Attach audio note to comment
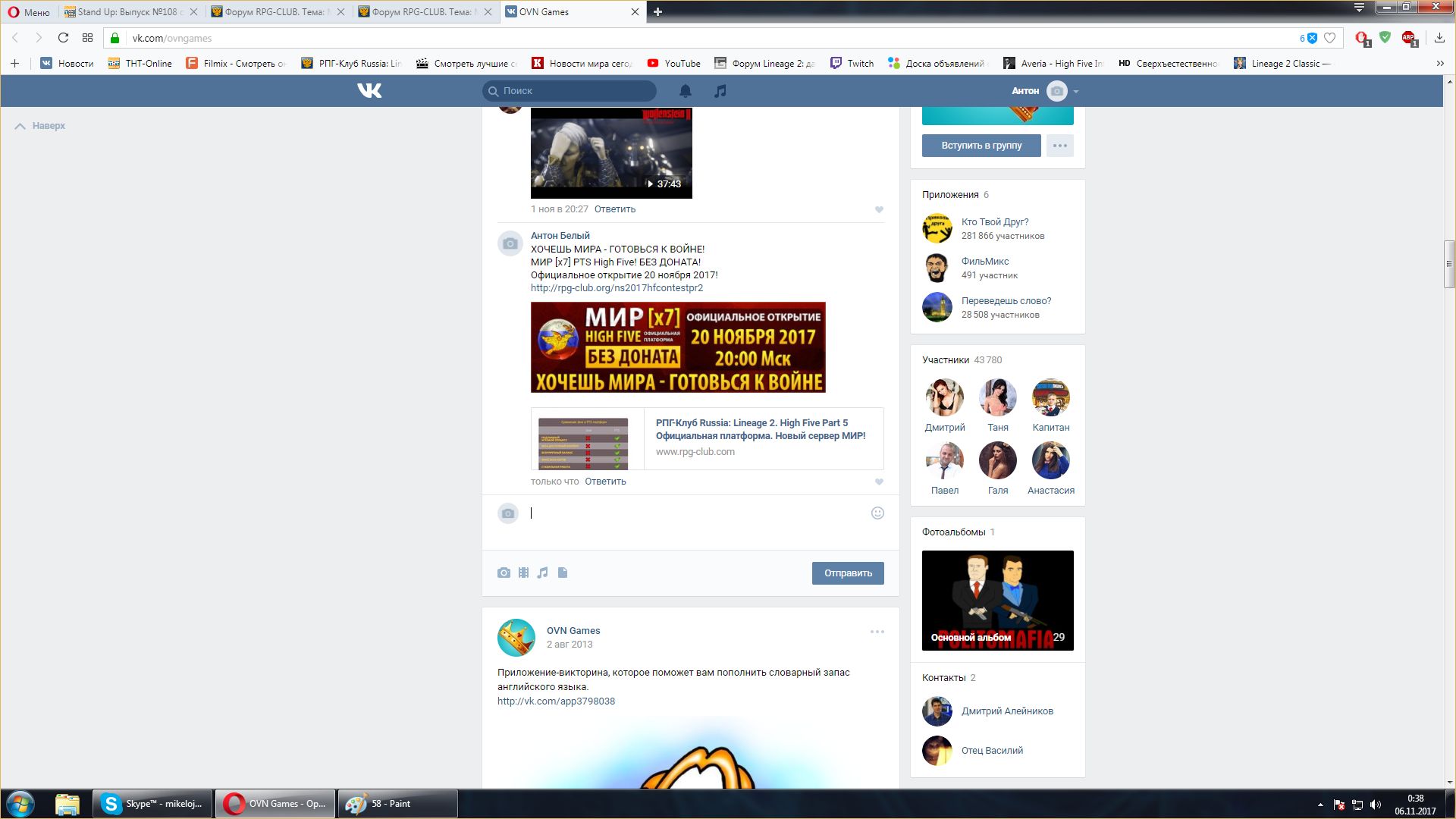Screen dimensions: 1456x819 (x=542, y=573)
